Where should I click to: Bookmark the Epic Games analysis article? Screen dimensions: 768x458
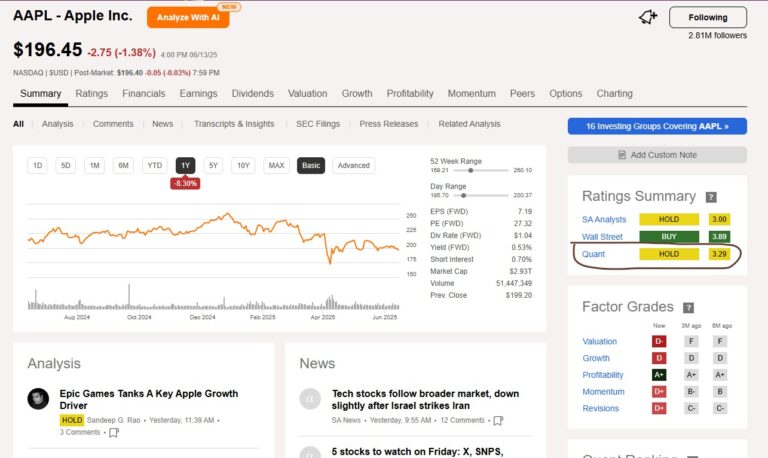pos(114,433)
